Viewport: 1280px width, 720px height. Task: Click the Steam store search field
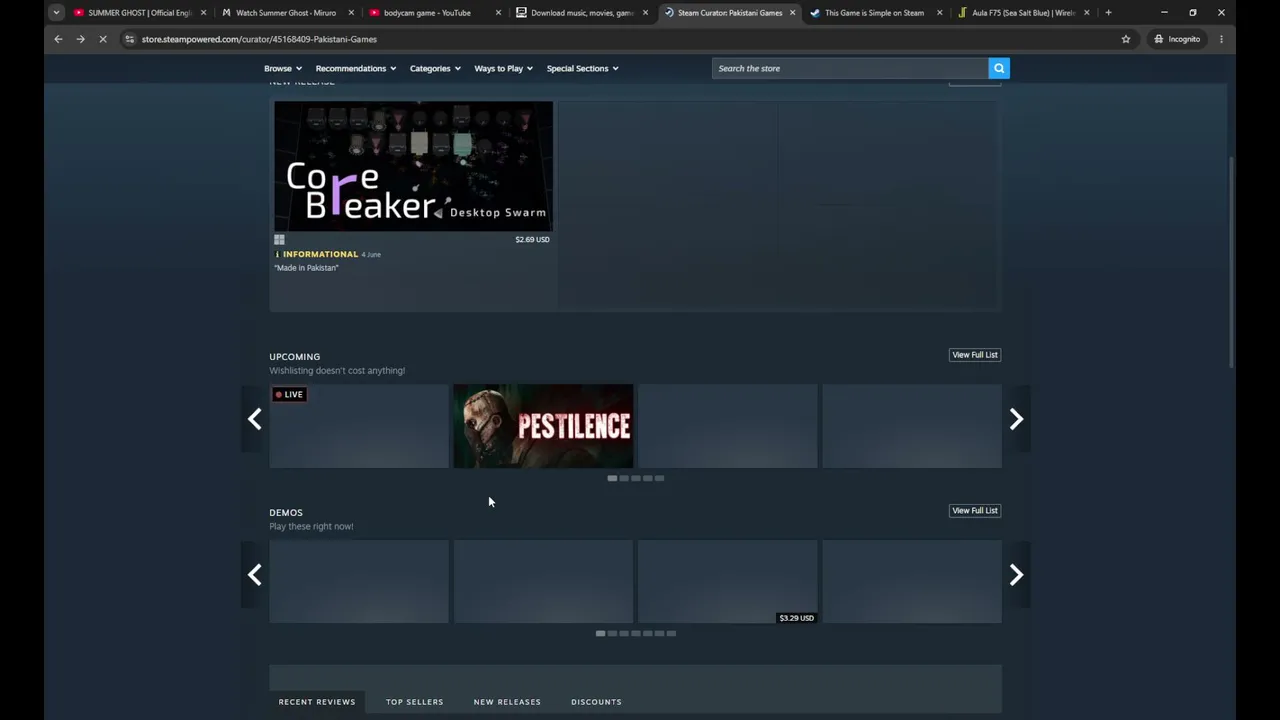(850, 68)
